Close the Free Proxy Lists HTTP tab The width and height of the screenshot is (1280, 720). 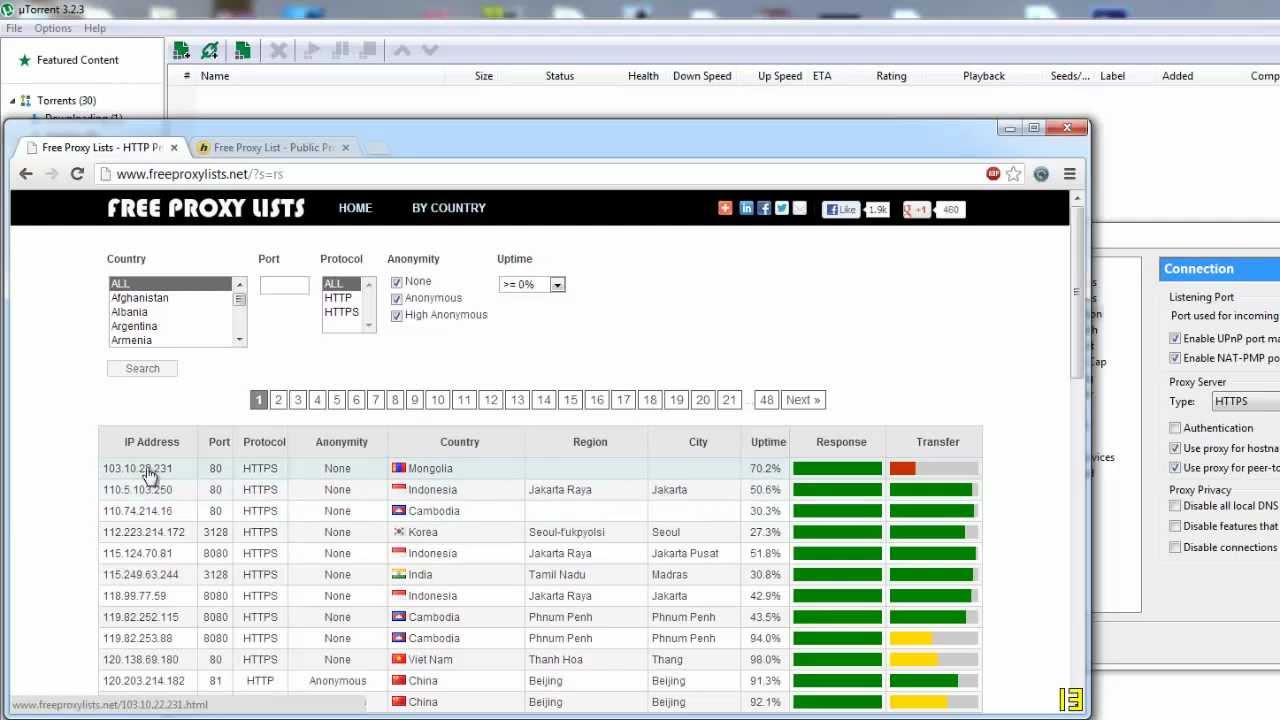174,147
